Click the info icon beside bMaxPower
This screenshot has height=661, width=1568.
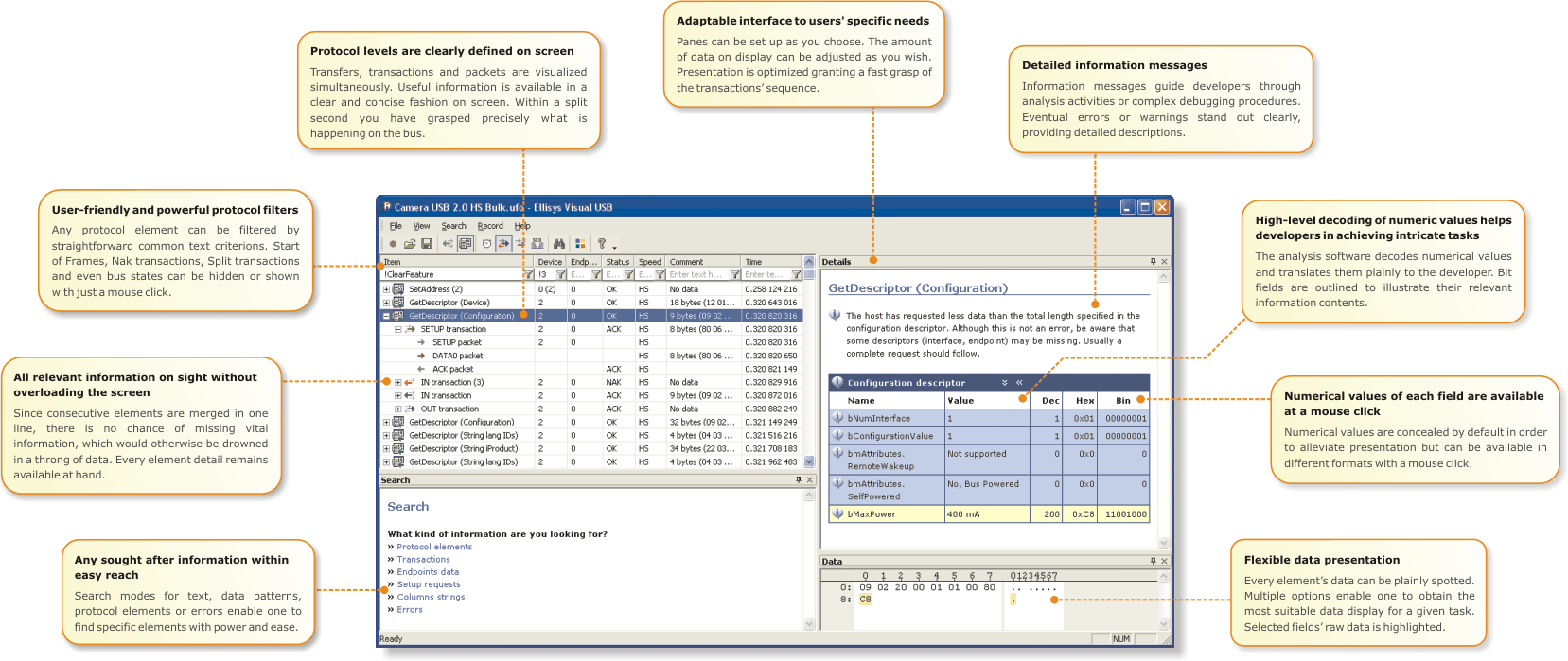(837, 514)
